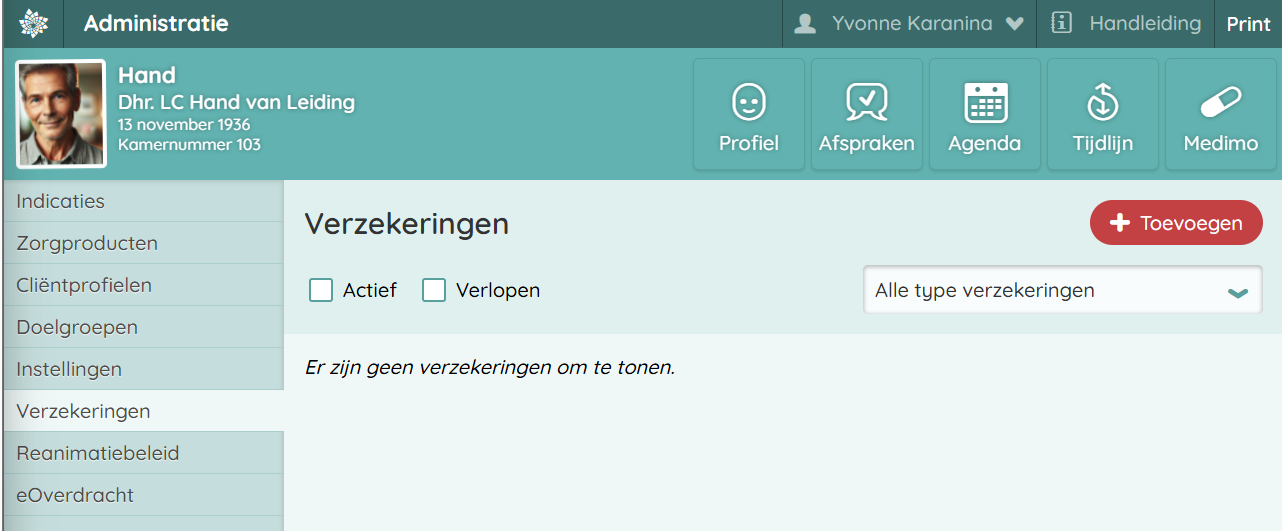Image resolution: width=1282 pixels, height=531 pixels.
Task: Click the Handleiding info icon
Action: pyautogui.click(x=1062, y=23)
